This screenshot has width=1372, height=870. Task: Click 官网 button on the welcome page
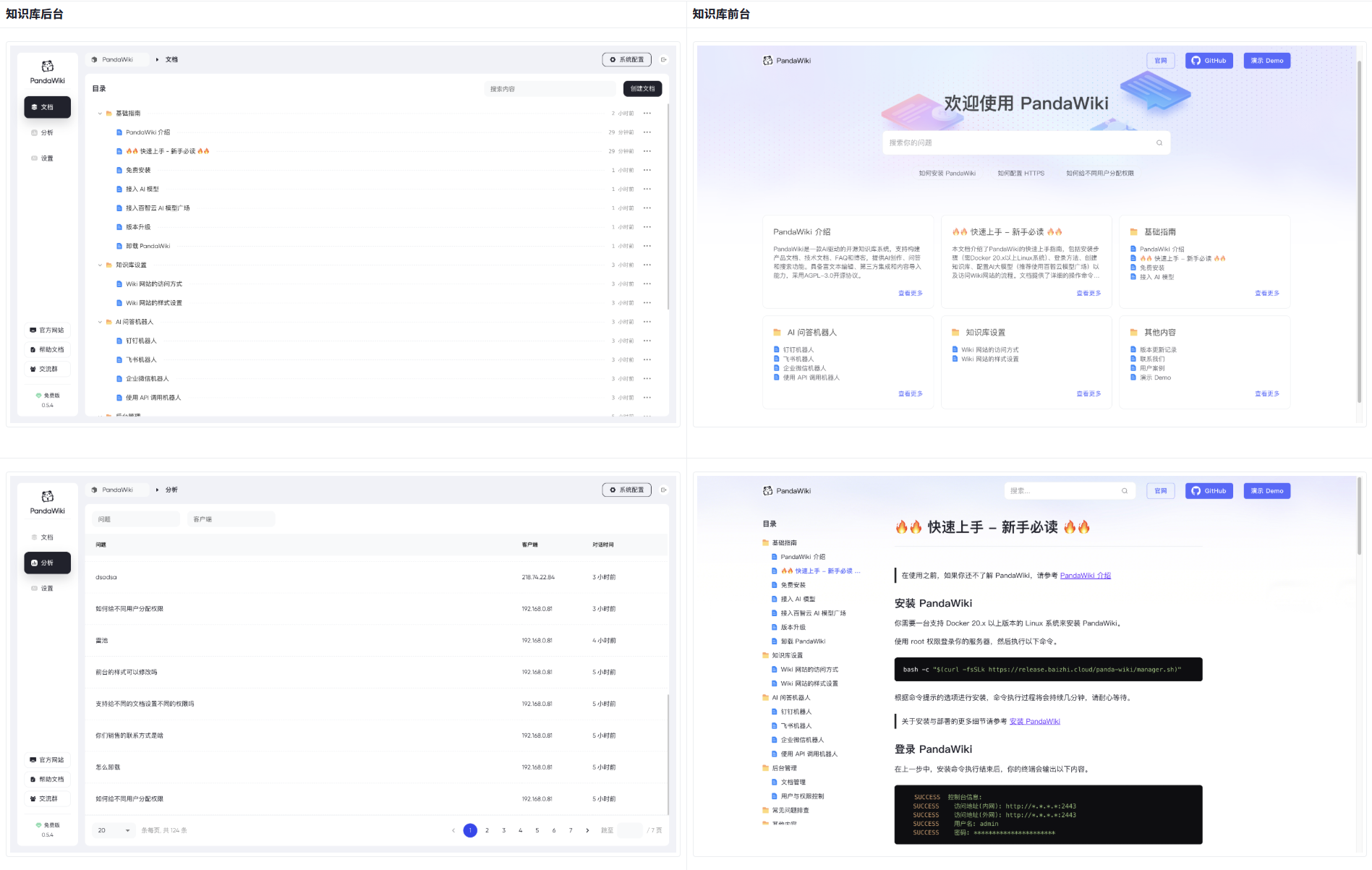[1160, 61]
